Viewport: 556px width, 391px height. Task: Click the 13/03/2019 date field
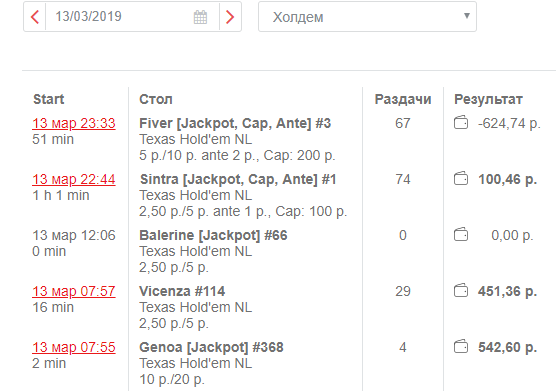pos(132,17)
